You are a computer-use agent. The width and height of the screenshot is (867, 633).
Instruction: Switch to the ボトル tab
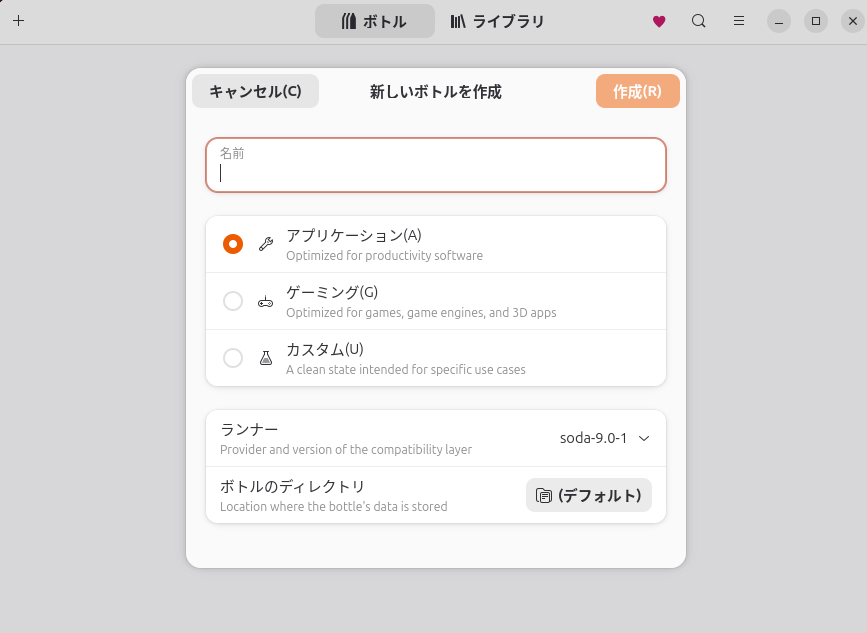point(375,21)
